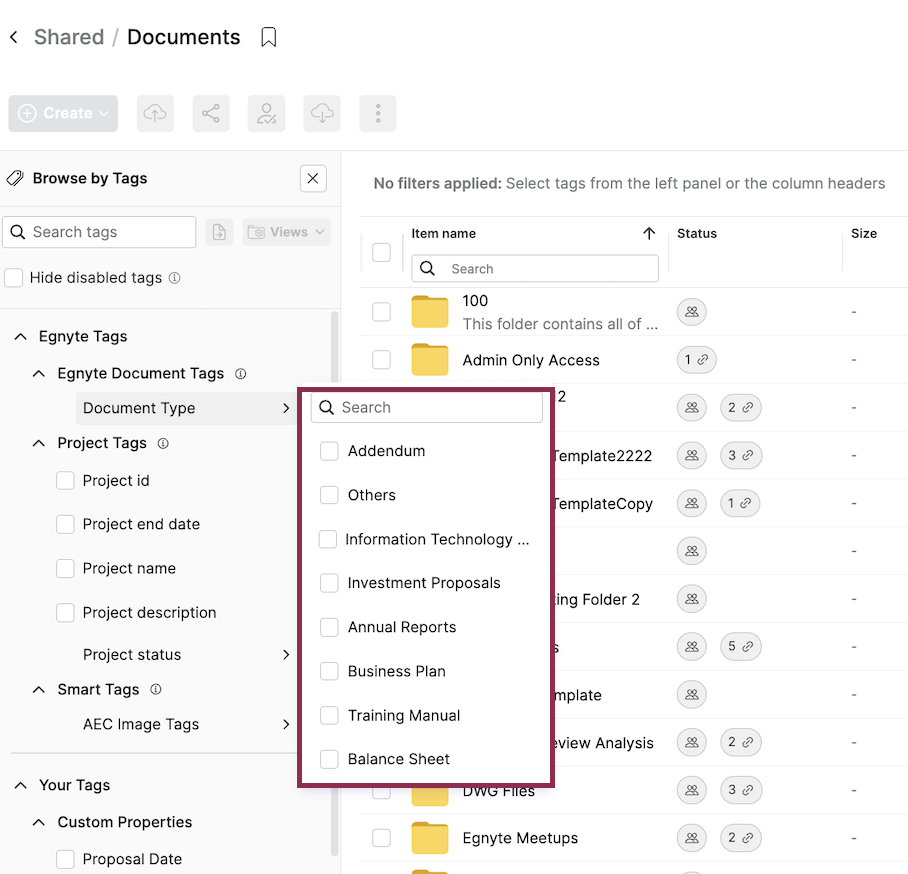
Task: Click the share icon in toolbar
Action: point(211,114)
